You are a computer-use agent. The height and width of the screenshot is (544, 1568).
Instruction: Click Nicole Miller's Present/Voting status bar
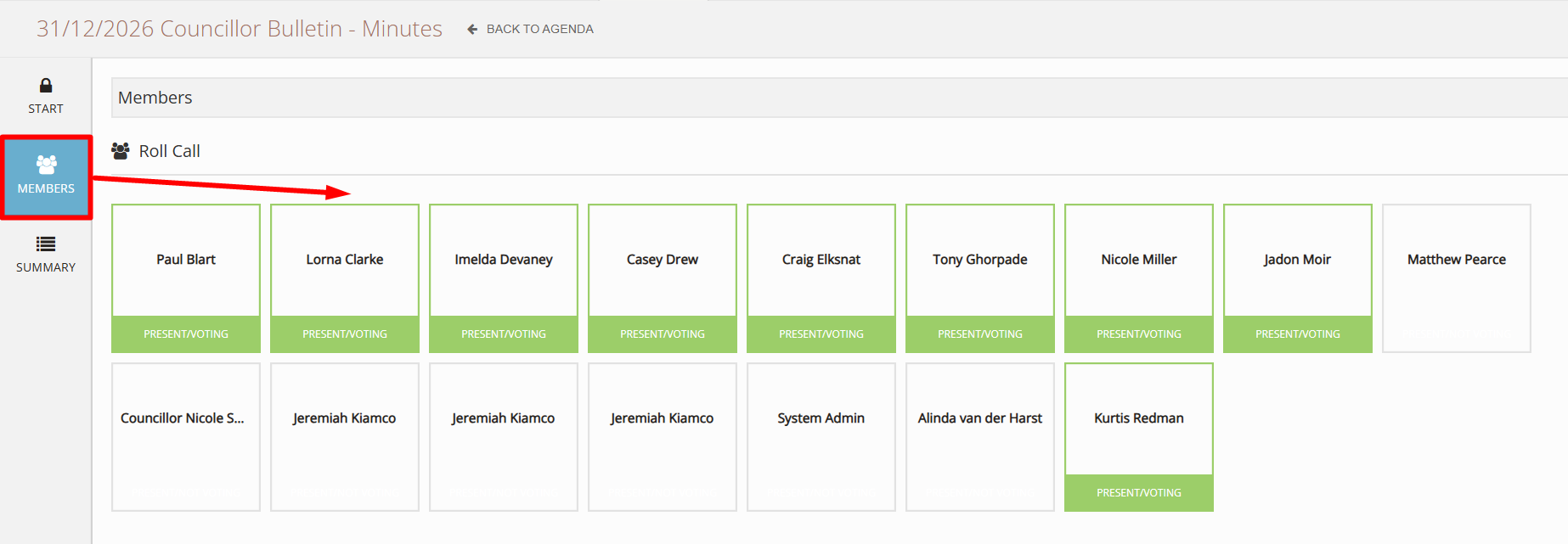tap(1139, 334)
